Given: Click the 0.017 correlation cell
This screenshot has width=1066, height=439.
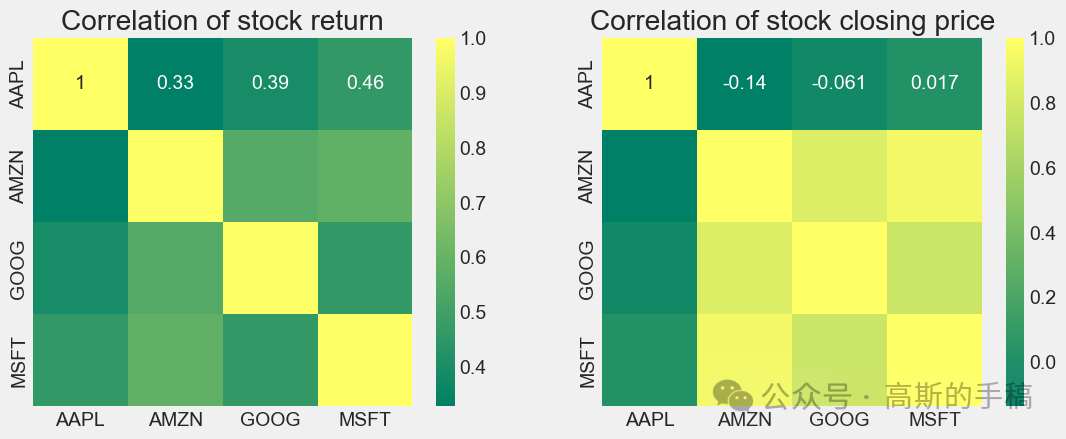Looking at the screenshot, I should pos(934,83).
